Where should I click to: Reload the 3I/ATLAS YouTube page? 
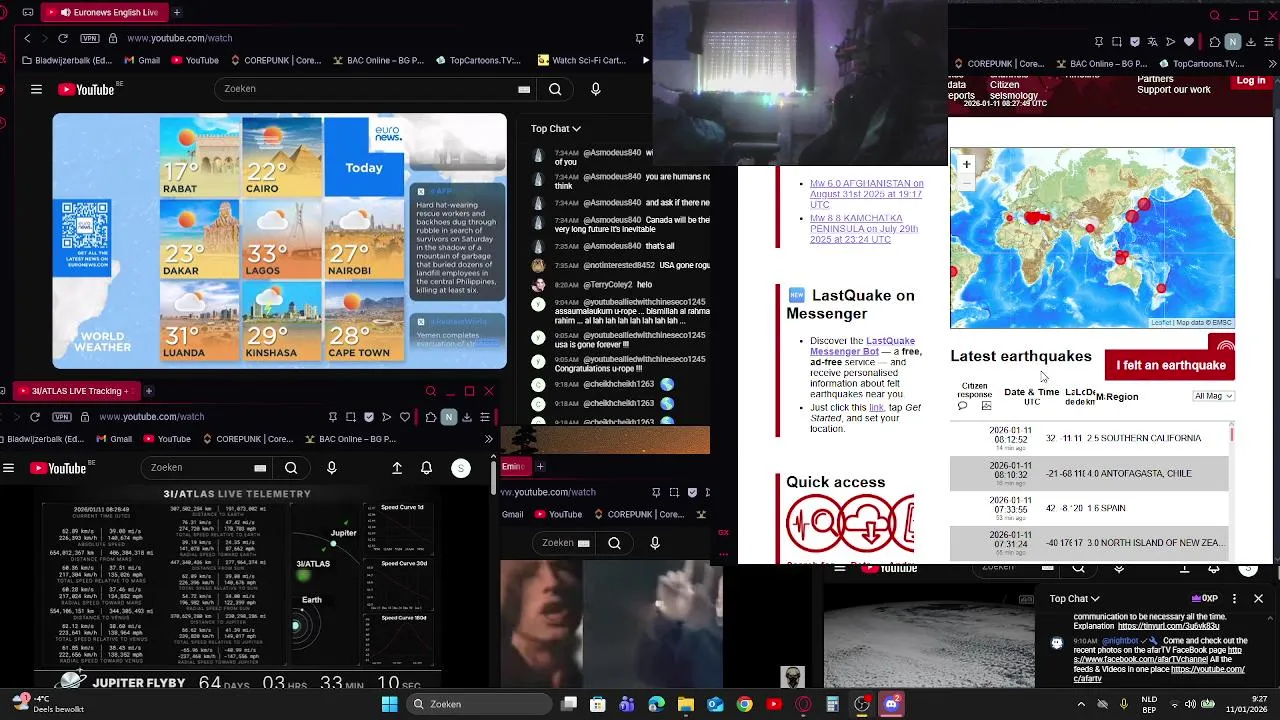point(34,417)
